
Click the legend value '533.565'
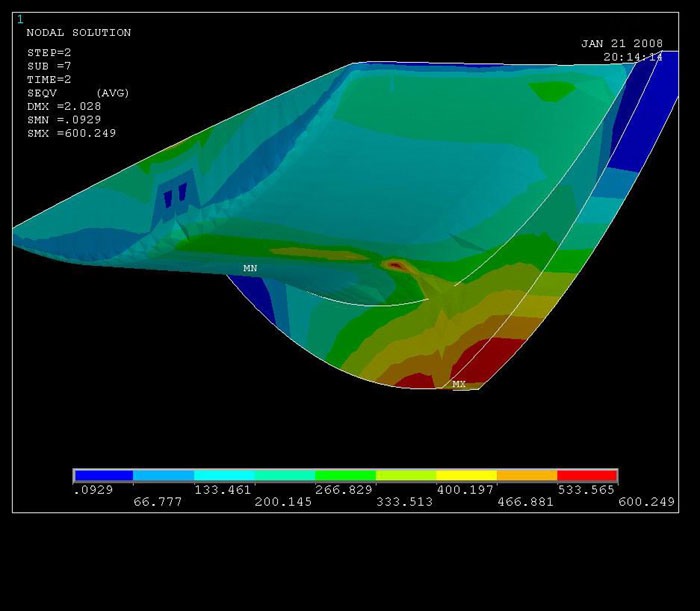click(x=586, y=490)
